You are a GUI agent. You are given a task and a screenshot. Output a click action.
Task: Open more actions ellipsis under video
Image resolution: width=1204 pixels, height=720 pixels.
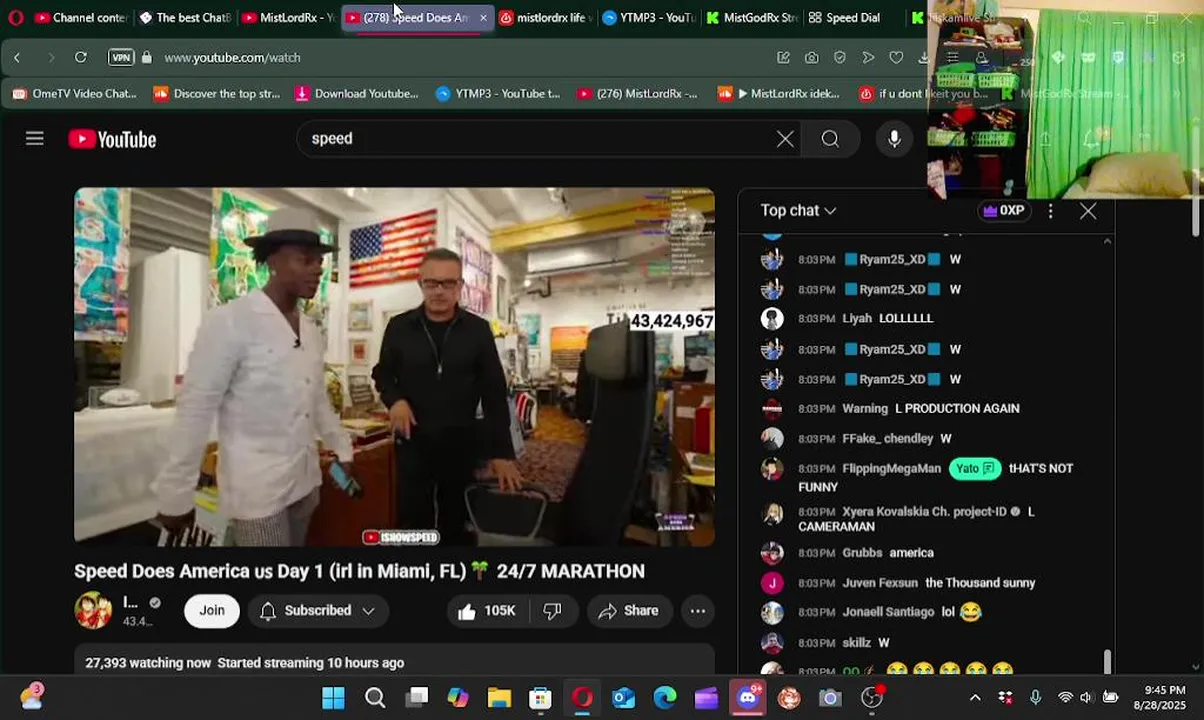click(x=698, y=611)
